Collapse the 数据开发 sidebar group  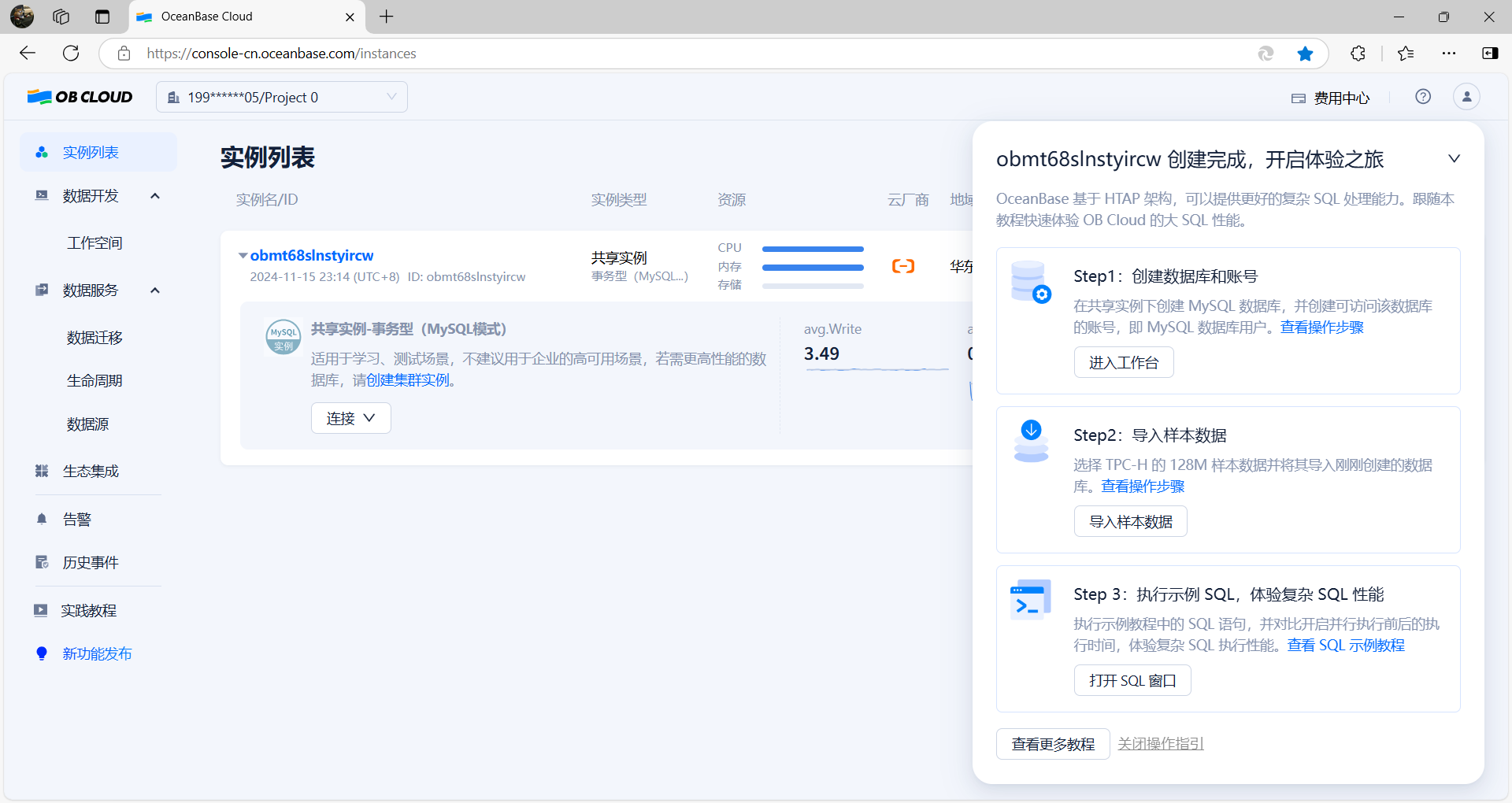[155, 195]
